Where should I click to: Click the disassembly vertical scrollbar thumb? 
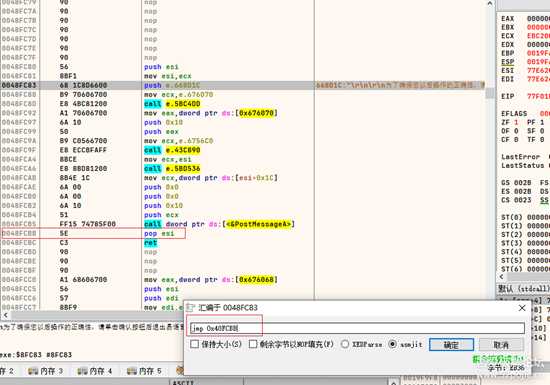coord(490,93)
